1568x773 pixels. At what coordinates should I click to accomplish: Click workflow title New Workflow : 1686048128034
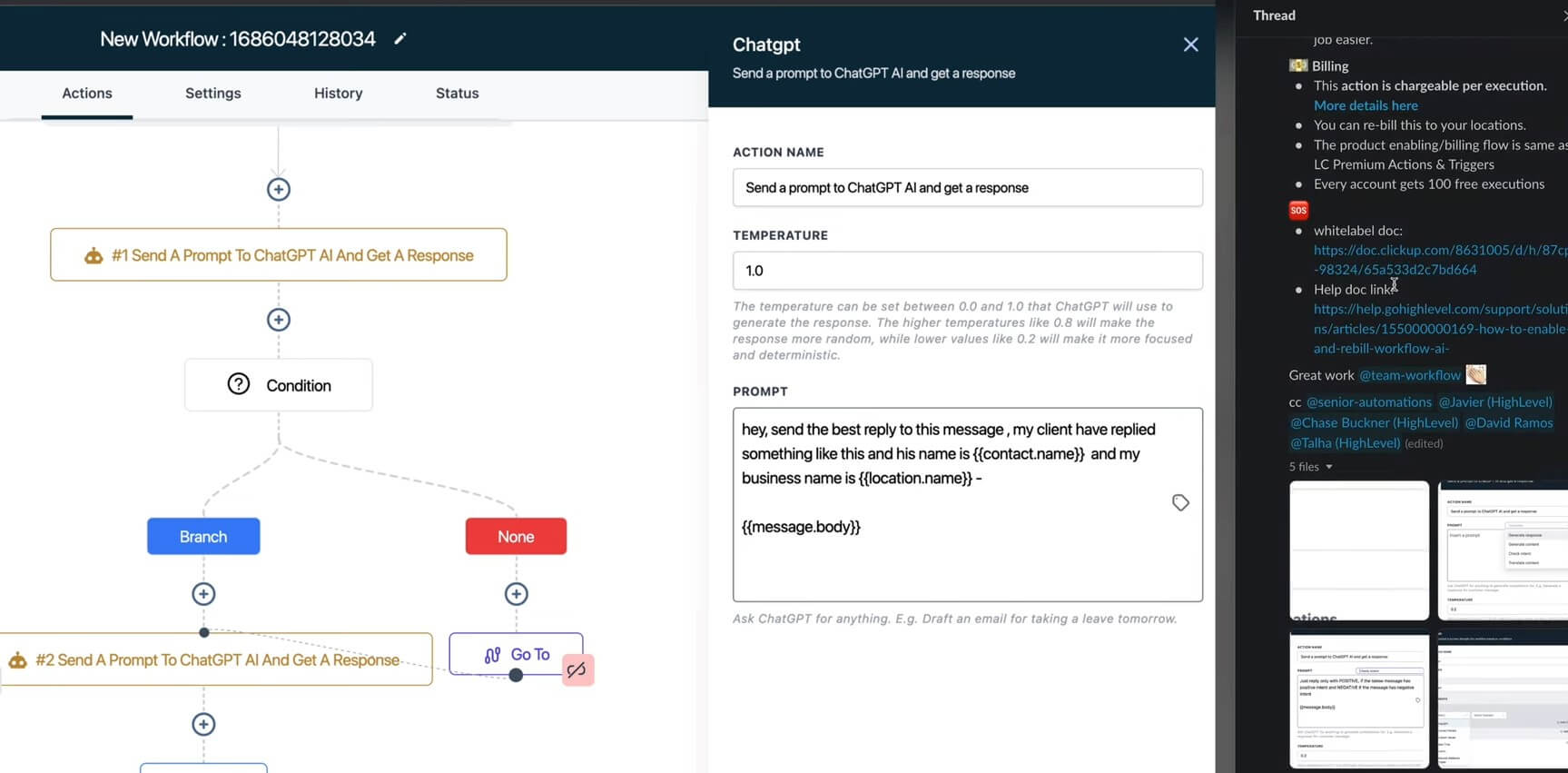click(x=238, y=39)
